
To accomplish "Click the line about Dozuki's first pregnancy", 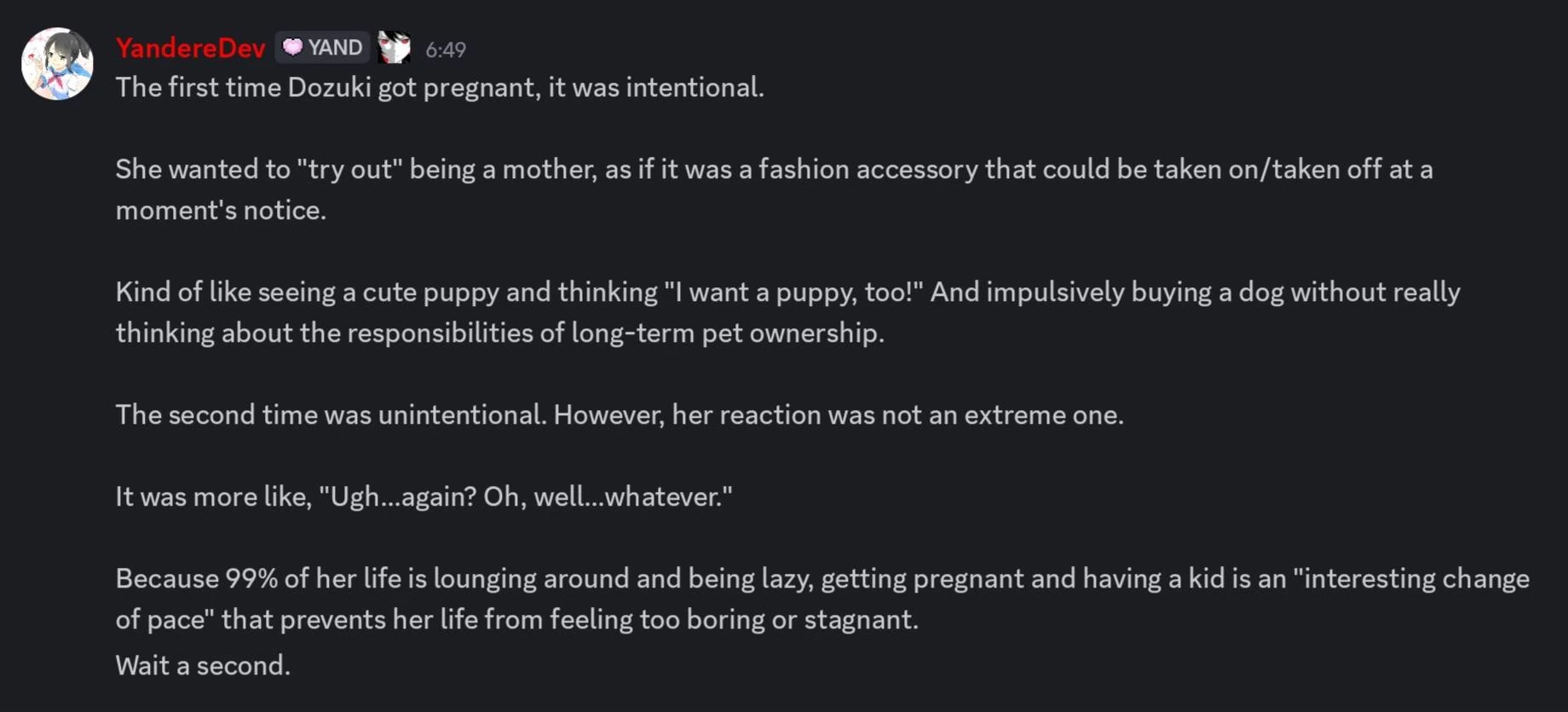I will [440, 88].
